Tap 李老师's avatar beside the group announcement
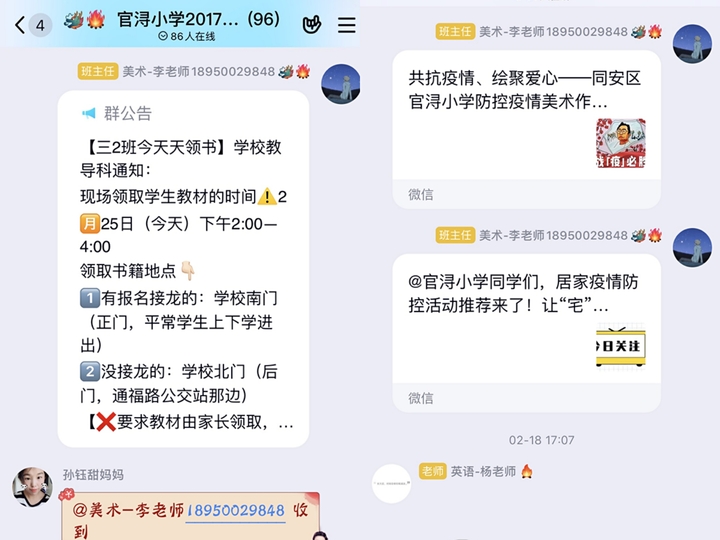 340,84
